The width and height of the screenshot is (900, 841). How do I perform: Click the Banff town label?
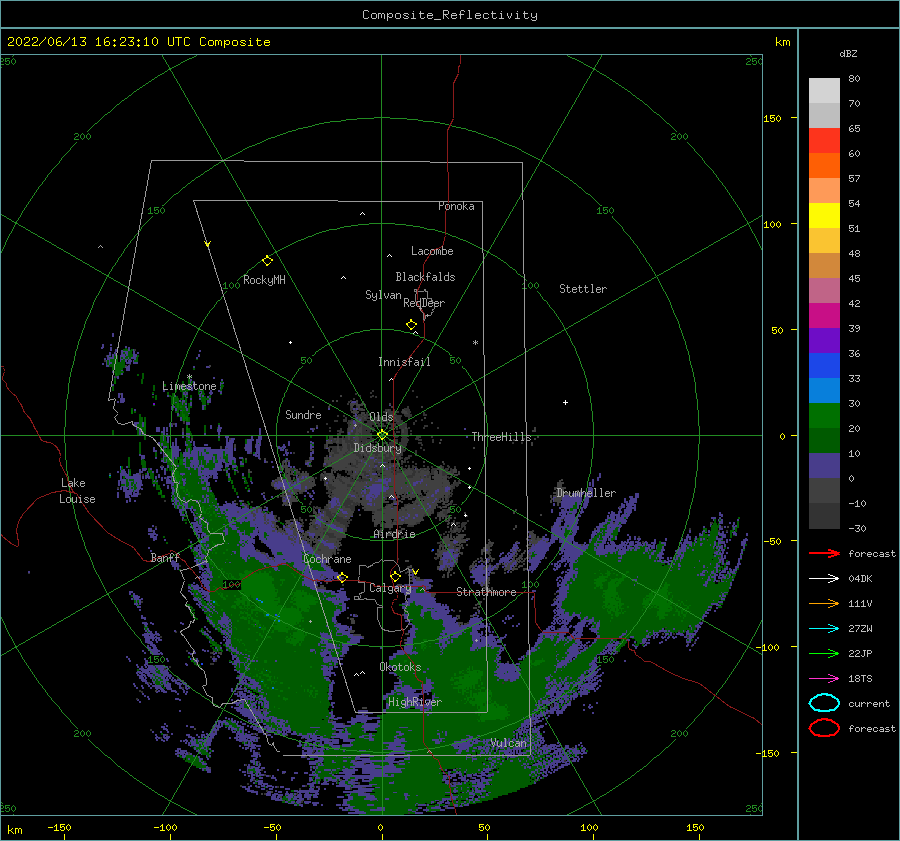[x=165, y=557]
